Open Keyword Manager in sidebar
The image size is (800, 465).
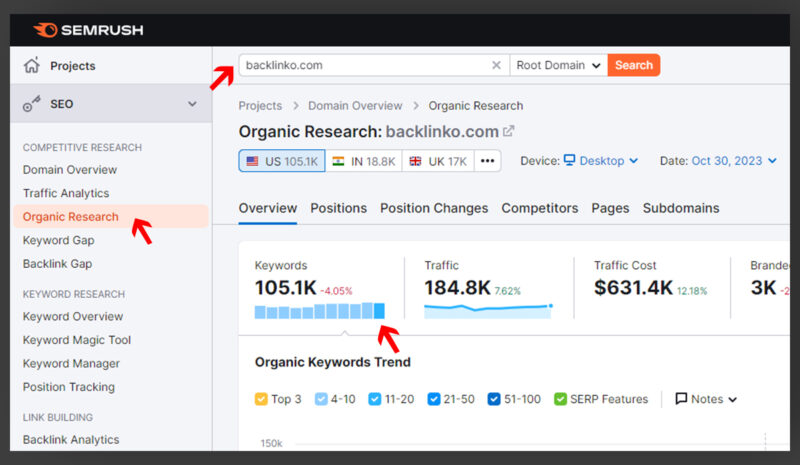tap(71, 363)
